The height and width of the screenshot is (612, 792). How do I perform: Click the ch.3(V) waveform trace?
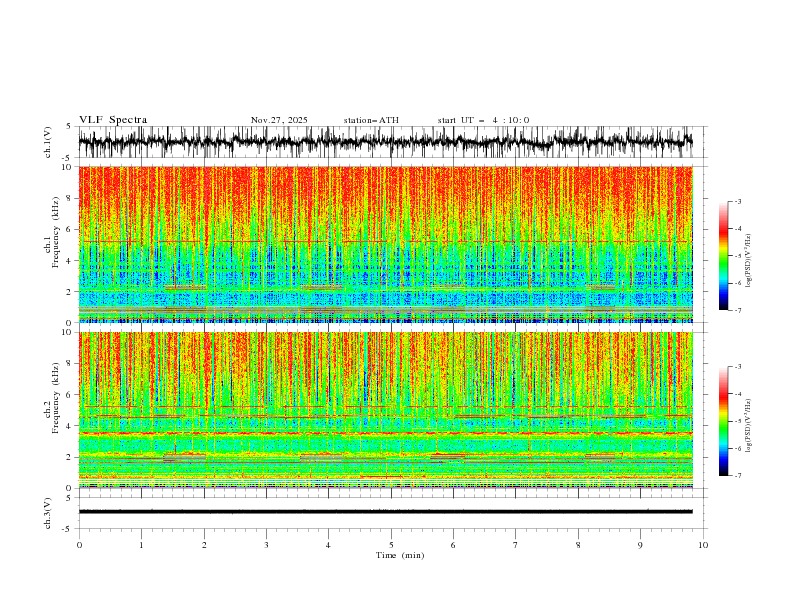pyautogui.click(x=386, y=512)
